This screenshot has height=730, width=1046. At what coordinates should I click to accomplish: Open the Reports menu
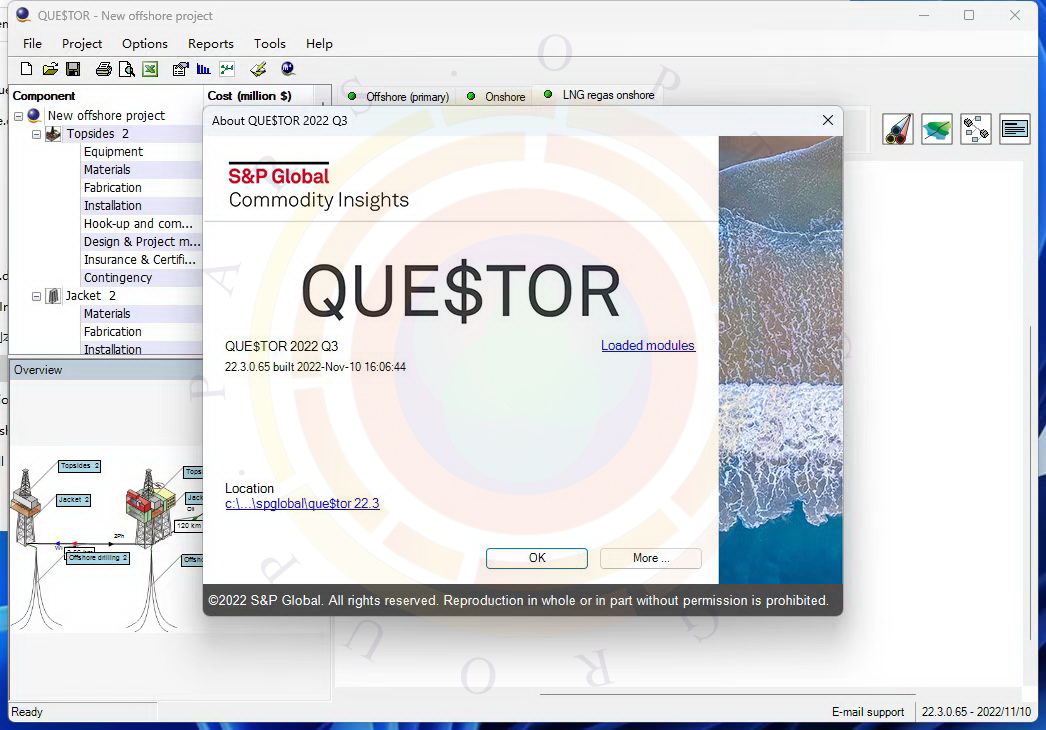tap(211, 43)
